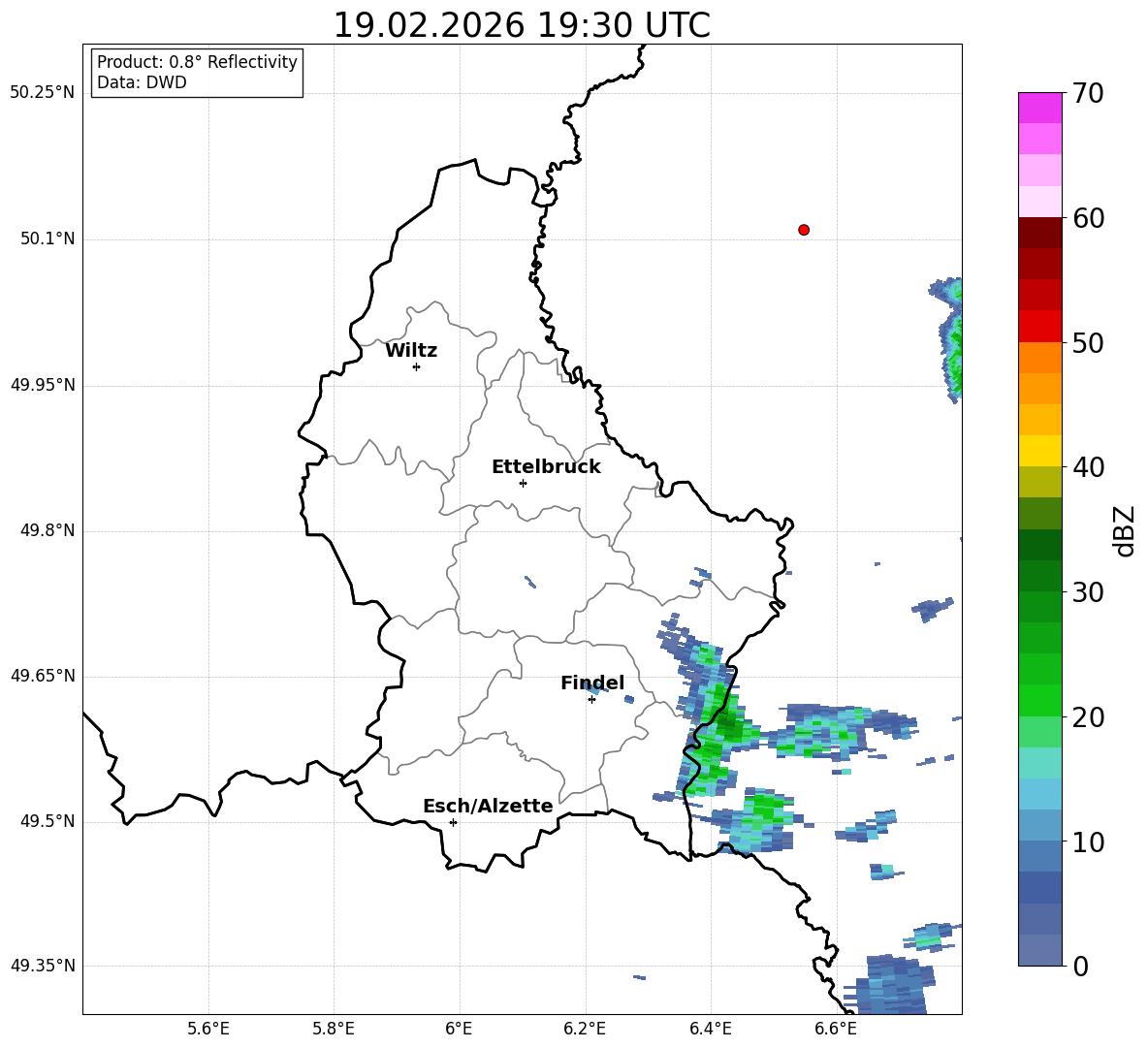Click the 5.8°E longitude label
Image resolution: width=1148 pixels, height=1048 pixels.
(334, 1029)
